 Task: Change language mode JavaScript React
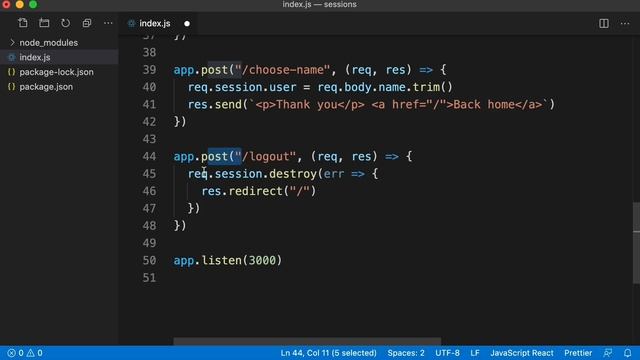click(522, 353)
